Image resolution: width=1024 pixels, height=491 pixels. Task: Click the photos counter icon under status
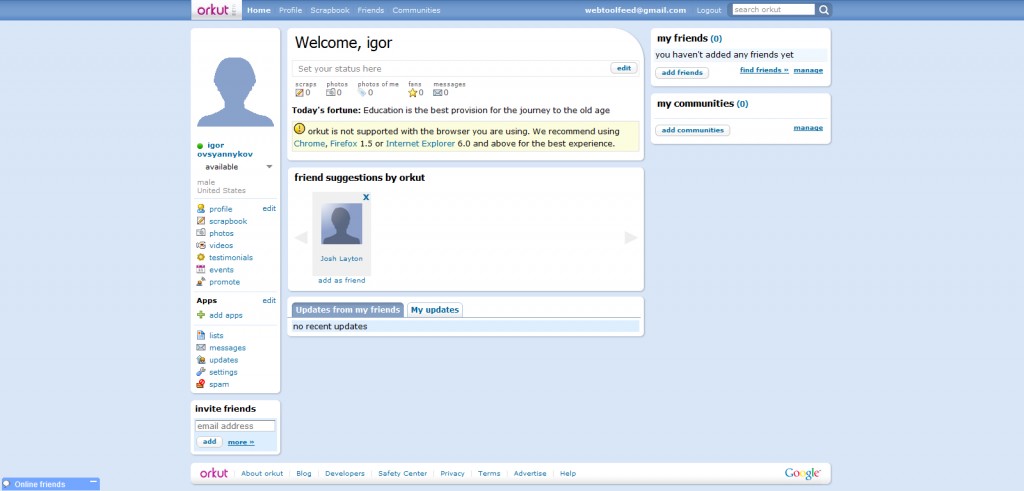coord(330,93)
